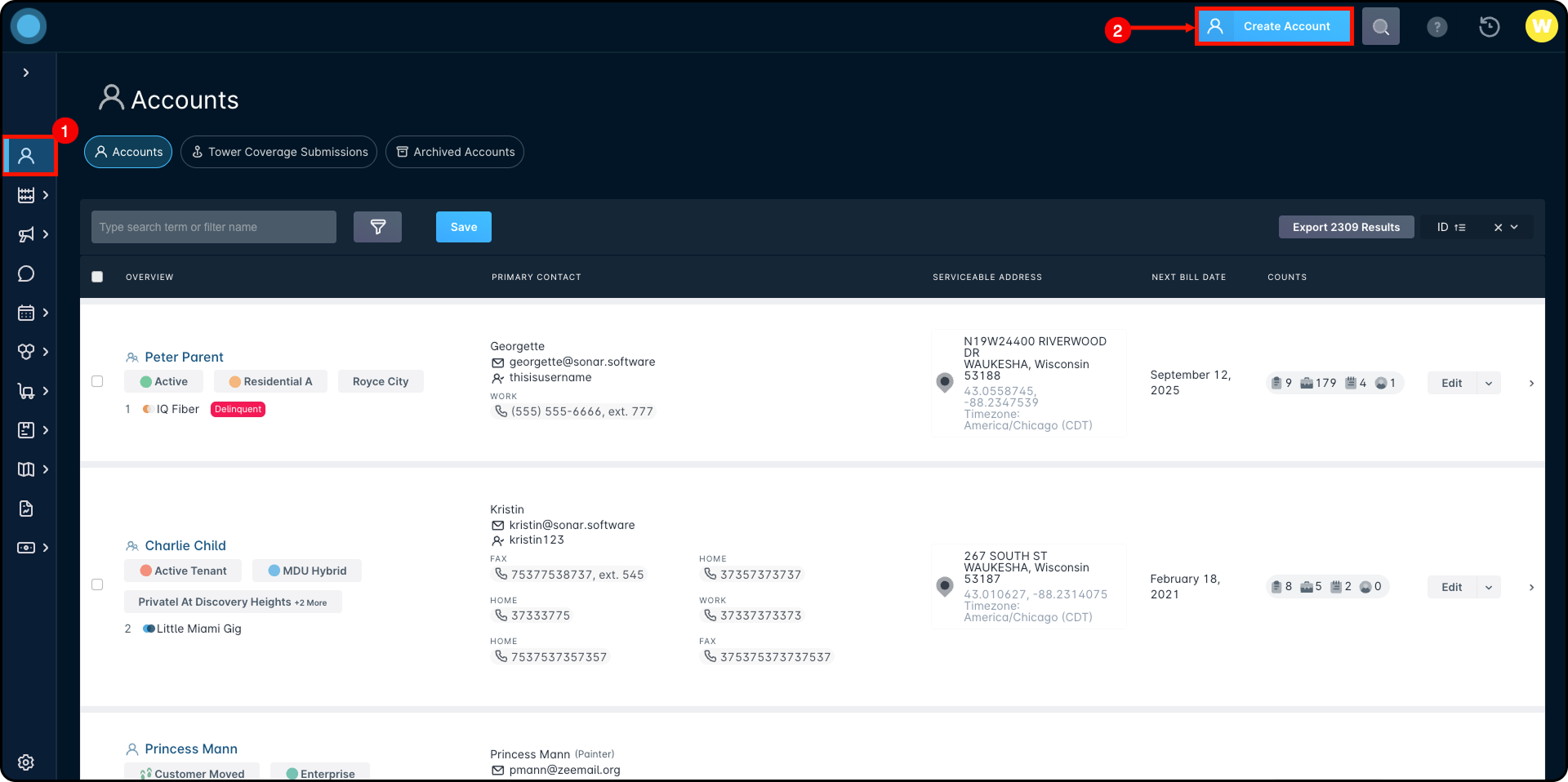Expand Charlie Child row right chevron
Image resolution: width=1568 pixels, height=782 pixels.
pyautogui.click(x=1531, y=587)
